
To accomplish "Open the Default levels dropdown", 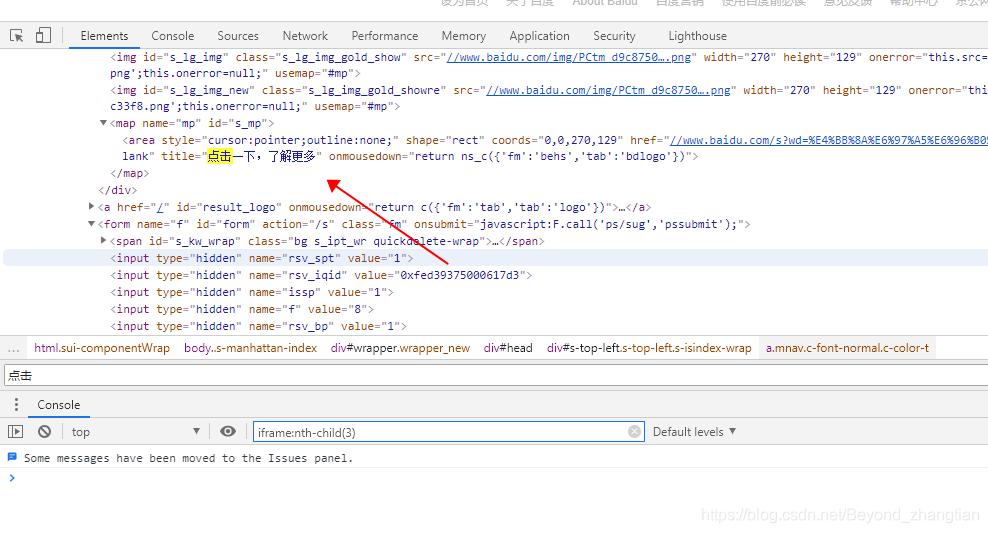I will point(694,432).
